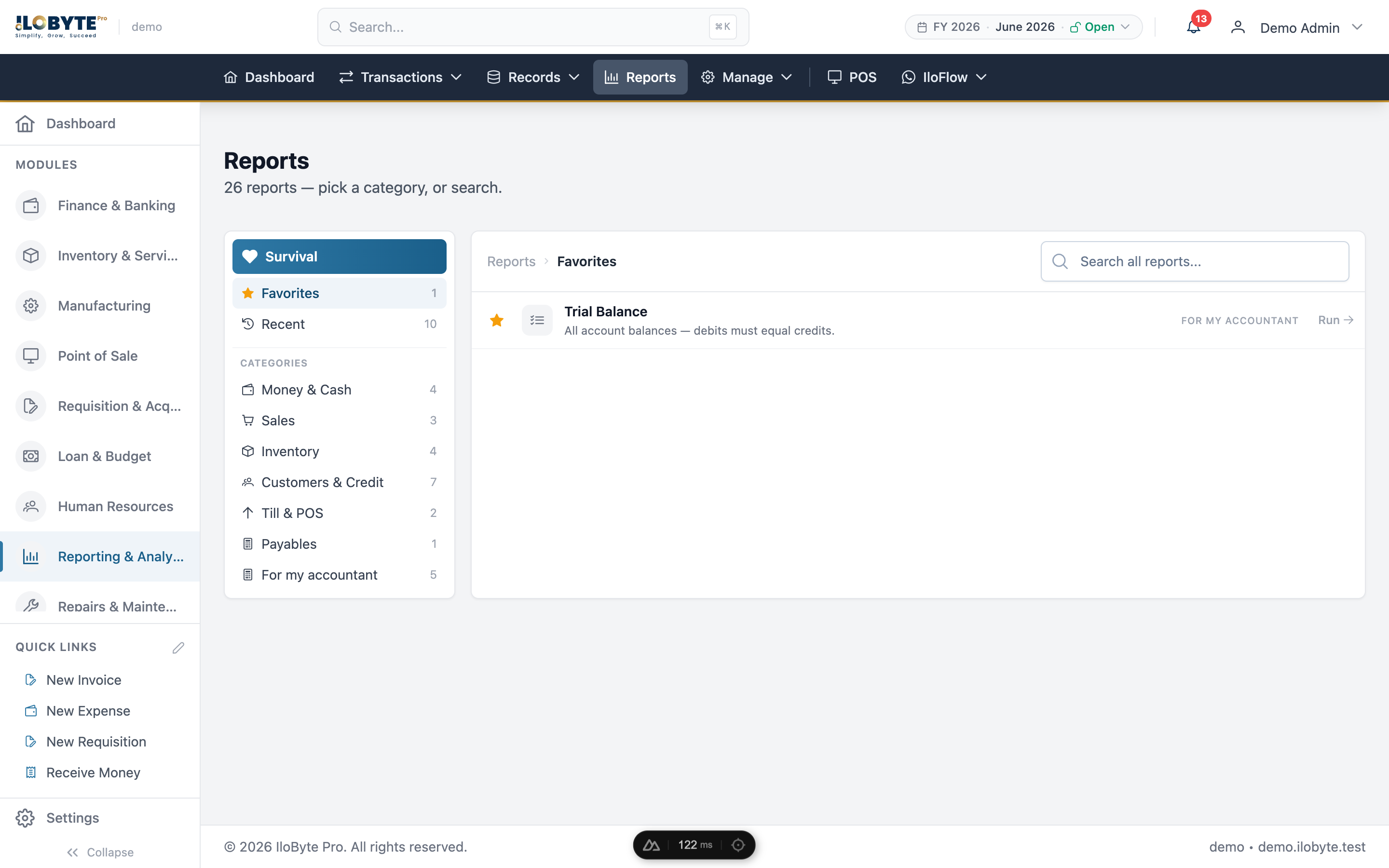Viewport: 1389px width, 868px height.
Task: Expand the Transactions menu
Action: [x=400, y=77]
